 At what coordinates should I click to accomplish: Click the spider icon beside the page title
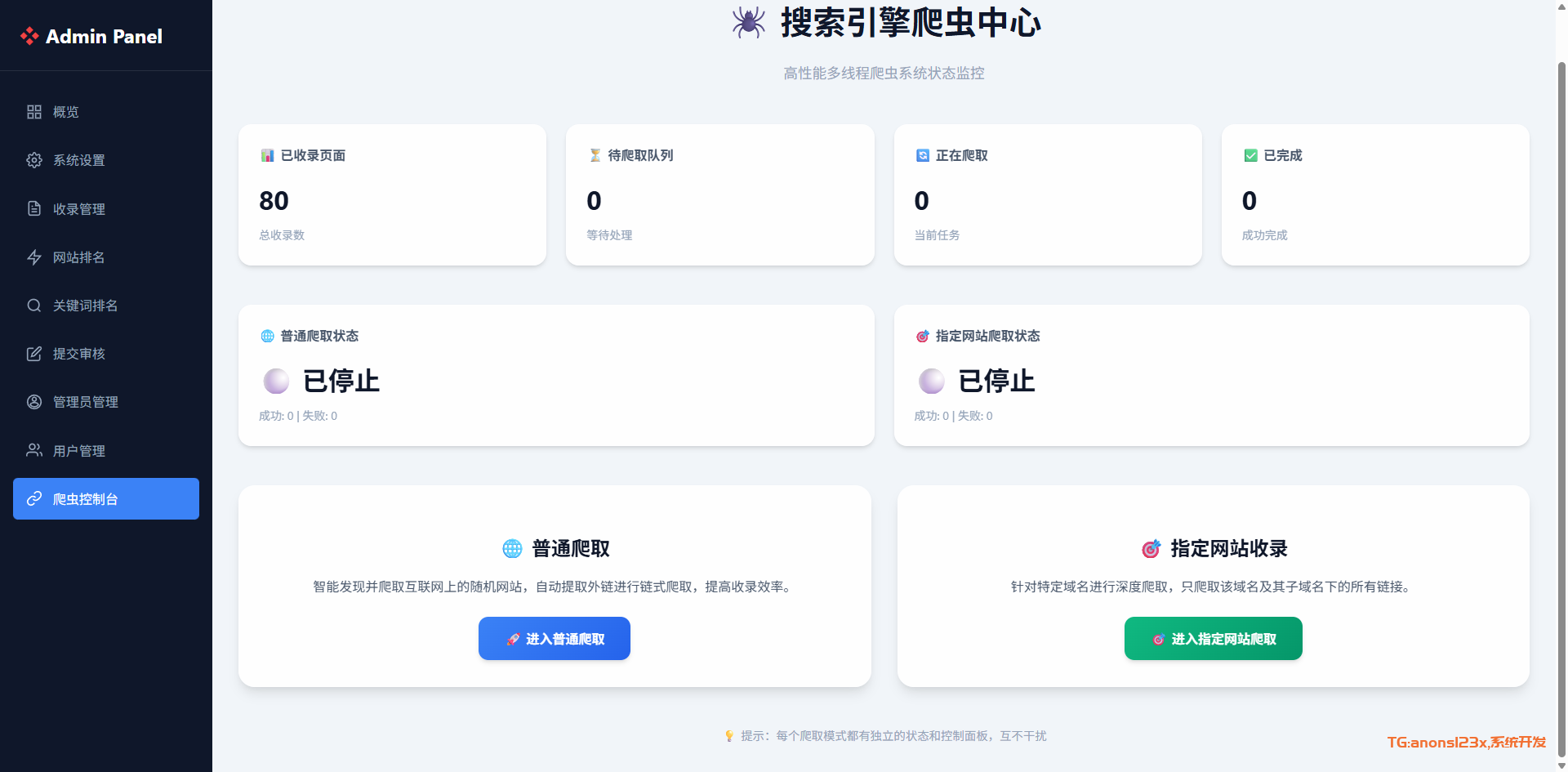748,23
